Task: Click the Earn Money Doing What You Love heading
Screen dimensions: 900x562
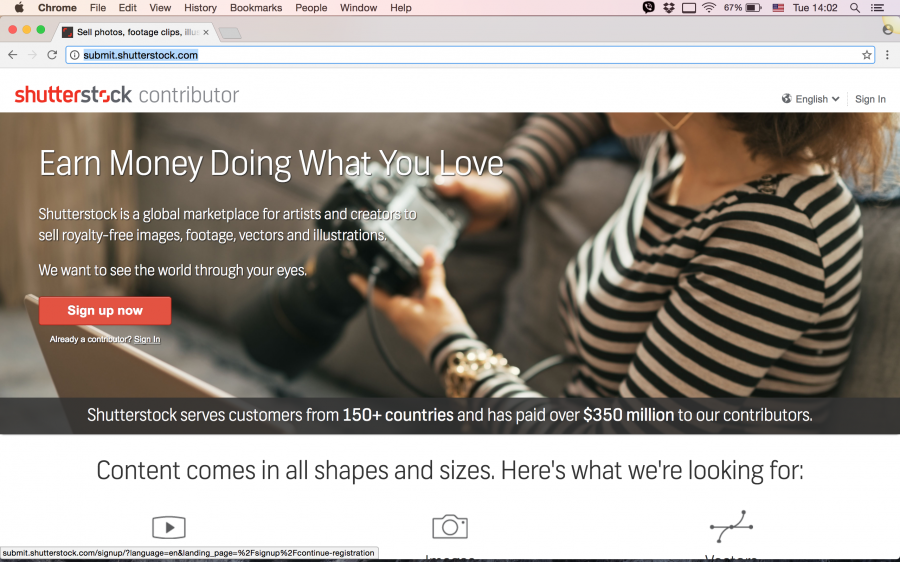Action: click(271, 164)
